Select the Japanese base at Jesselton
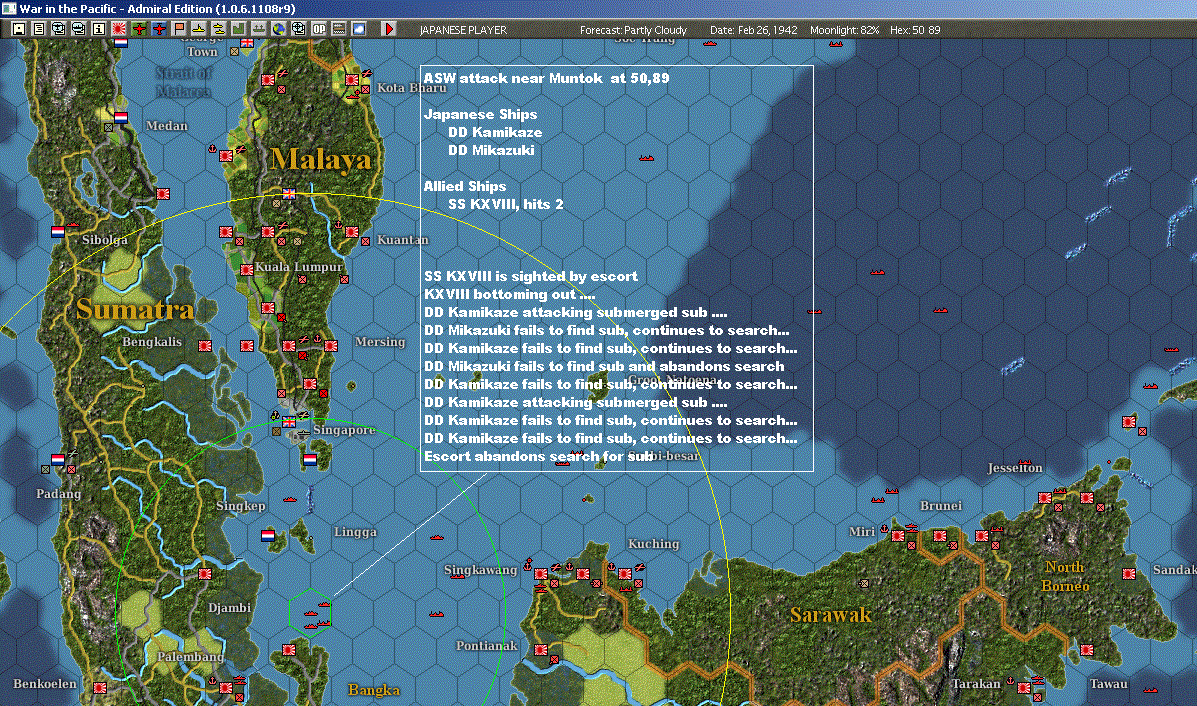 pos(1044,498)
